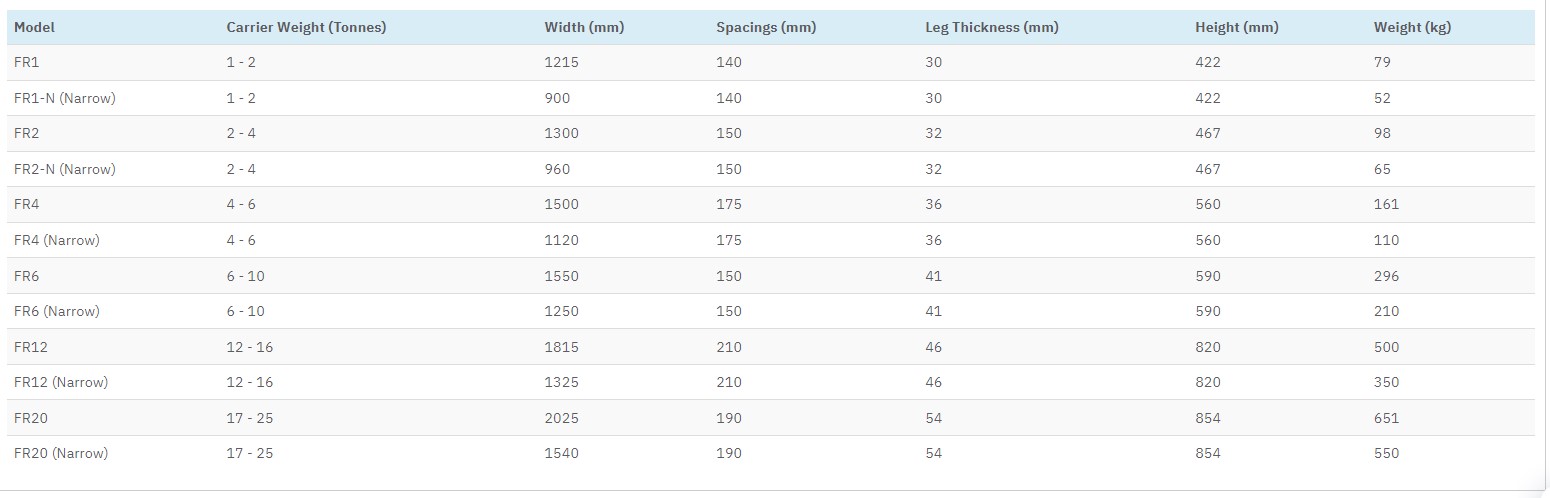Click the FR2-N (Narrow) model cell
The width and height of the screenshot is (1550, 498).
click(65, 169)
